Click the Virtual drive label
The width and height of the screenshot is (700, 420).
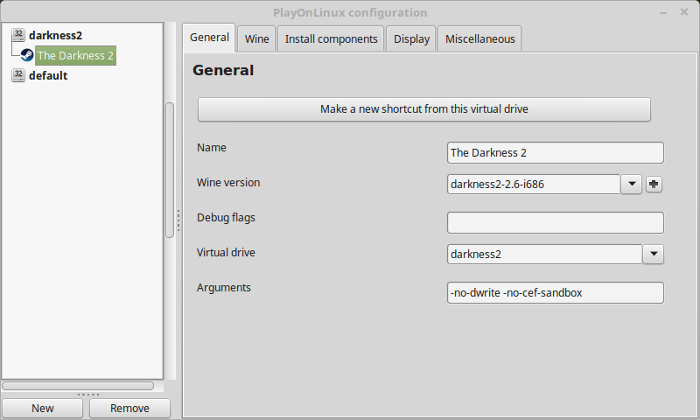[226, 253]
